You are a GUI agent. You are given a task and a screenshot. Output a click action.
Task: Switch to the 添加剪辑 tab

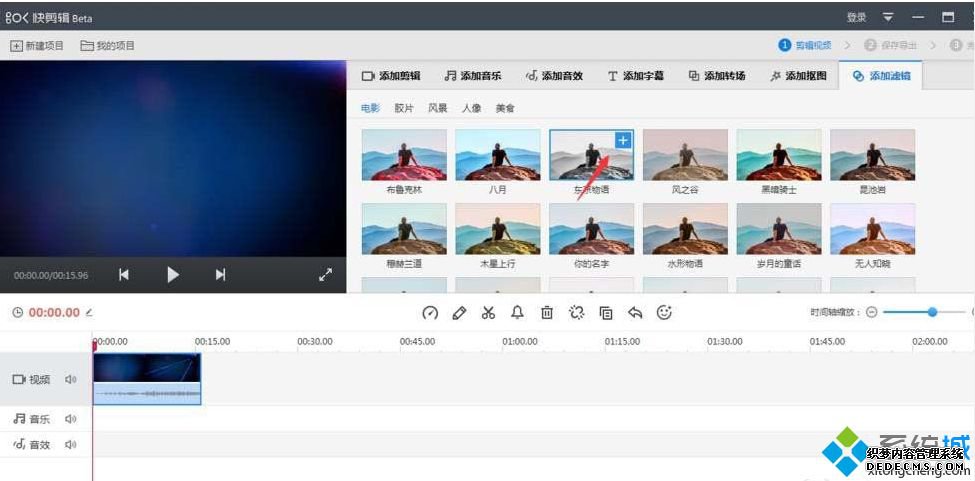point(391,76)
